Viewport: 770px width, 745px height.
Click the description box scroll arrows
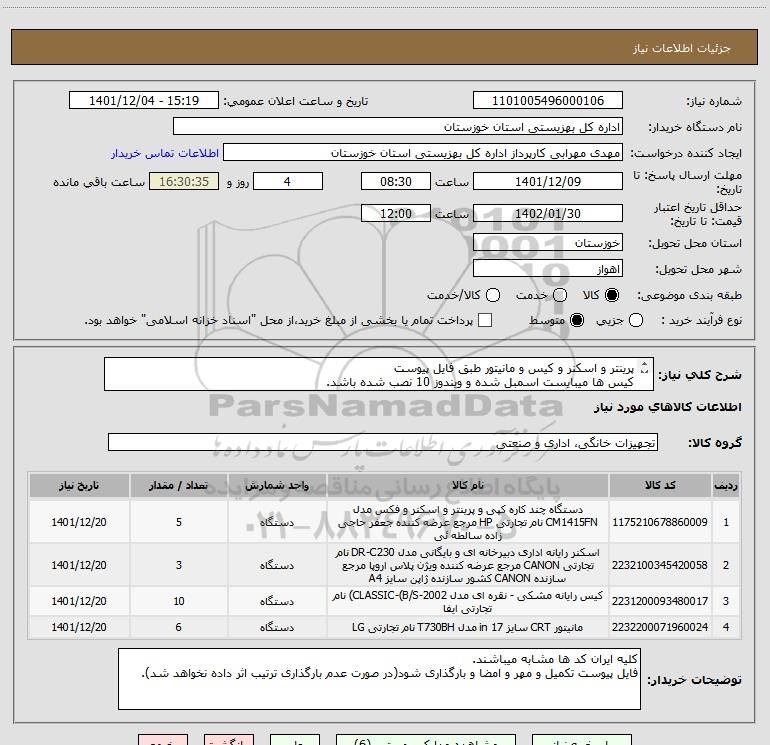tap(644, 367)
